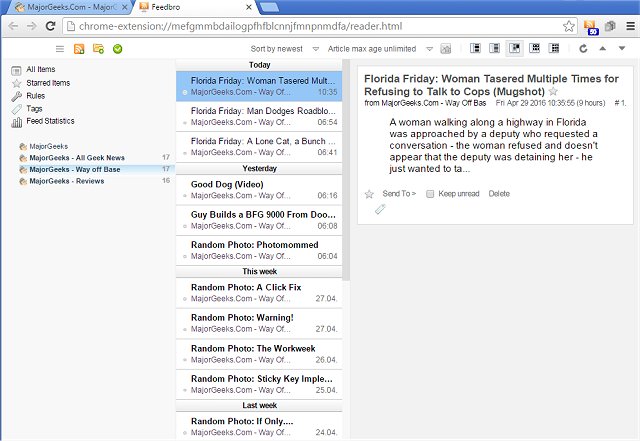Open 'Random Photo: The Workweek' article
640x441 pixels.
coord(259,354)
